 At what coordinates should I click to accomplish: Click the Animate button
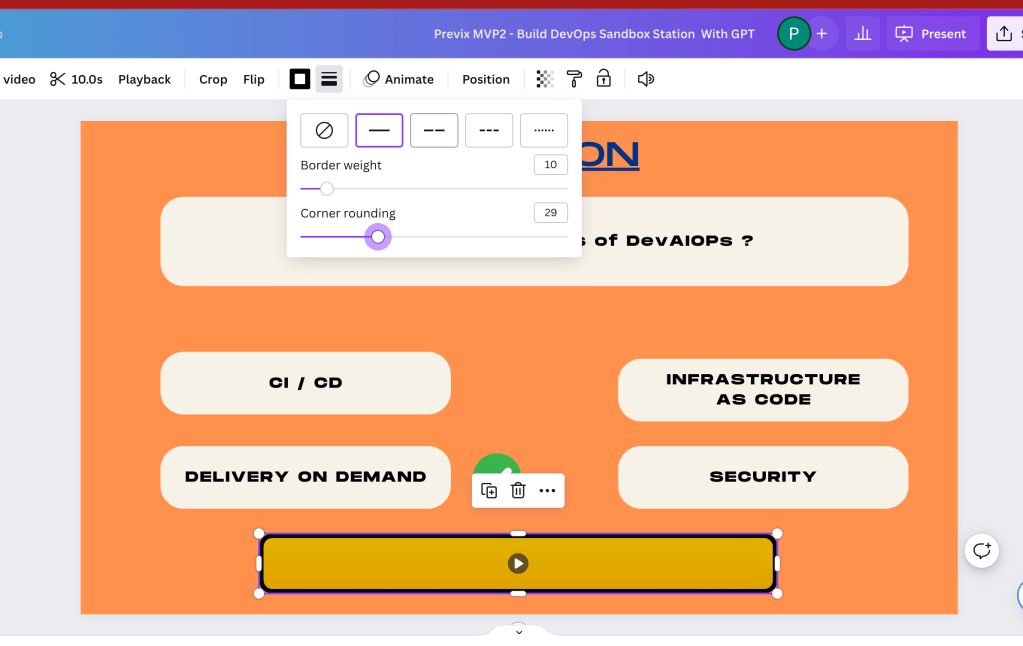pos(399,79)
